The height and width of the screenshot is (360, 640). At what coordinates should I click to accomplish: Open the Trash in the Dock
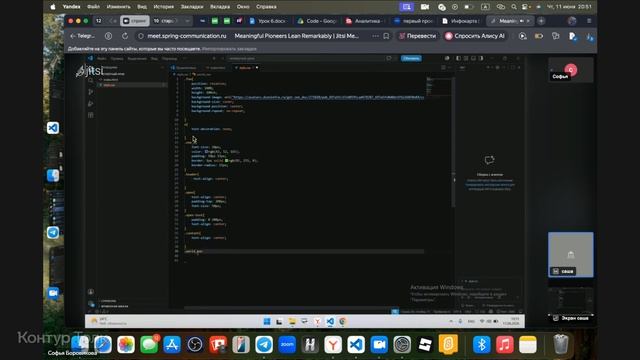[561, 344]
